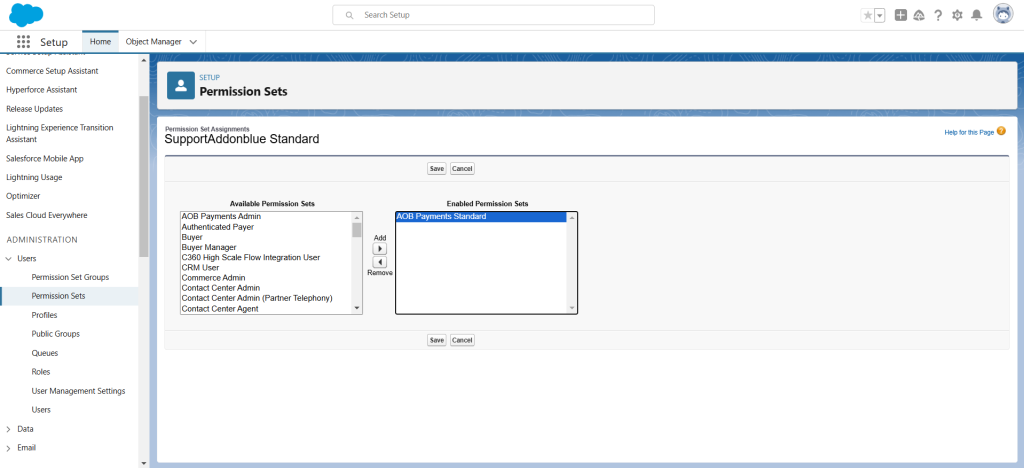Click the Remove left-arrow button
Image resolution: width=1024 pixels, height=468 pixels.
[379, 262]
